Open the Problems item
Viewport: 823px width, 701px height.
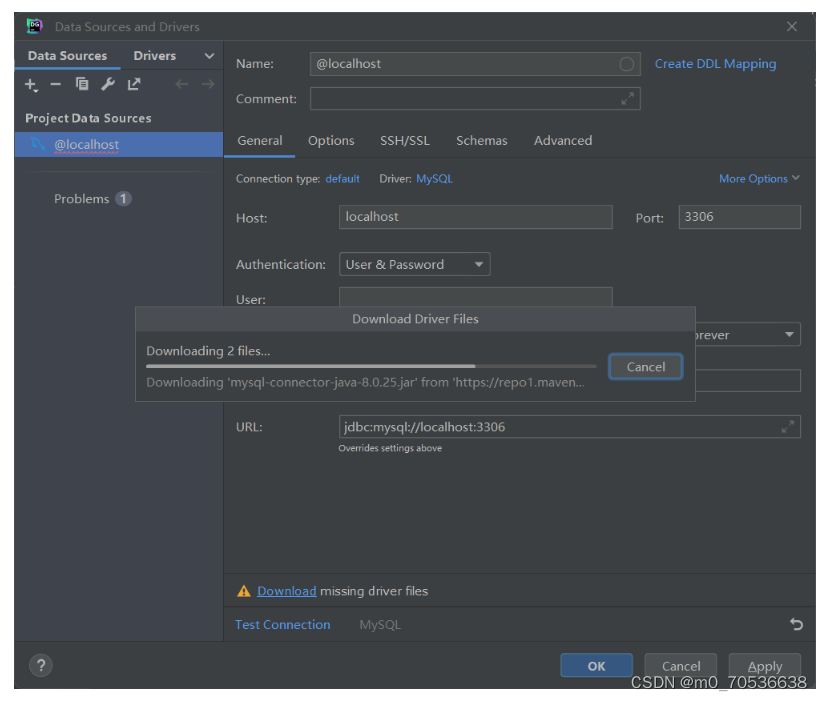[x=92, y=199]
